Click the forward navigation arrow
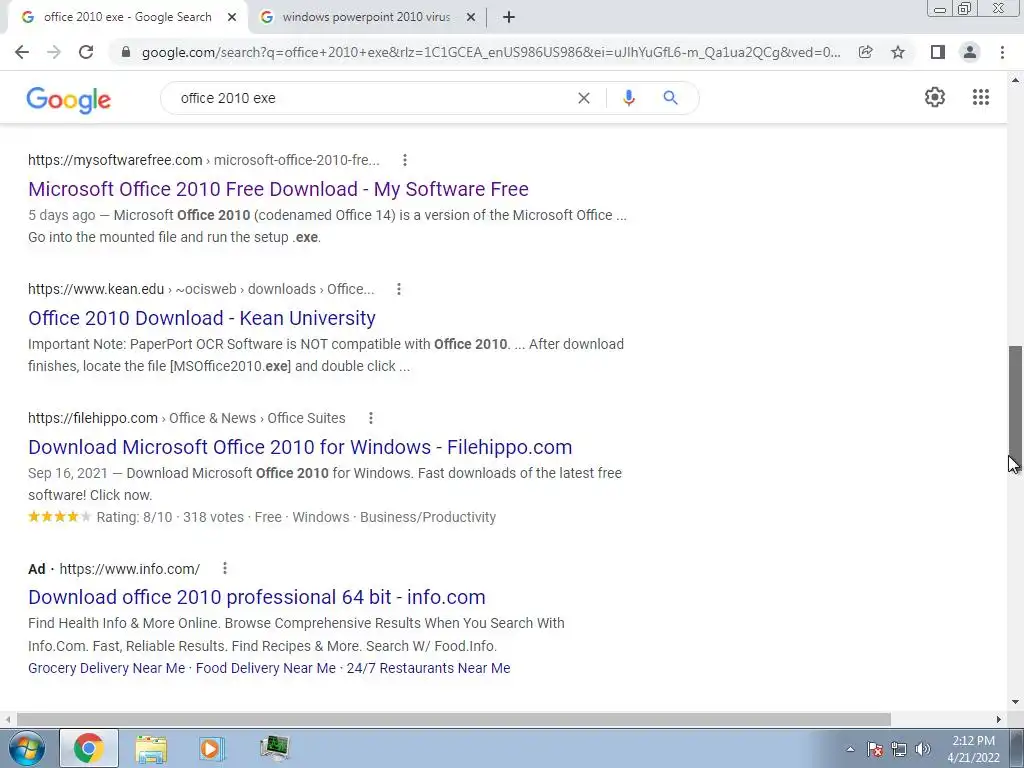This screenshot has height=768, width=1024. (x=54, y=52)
